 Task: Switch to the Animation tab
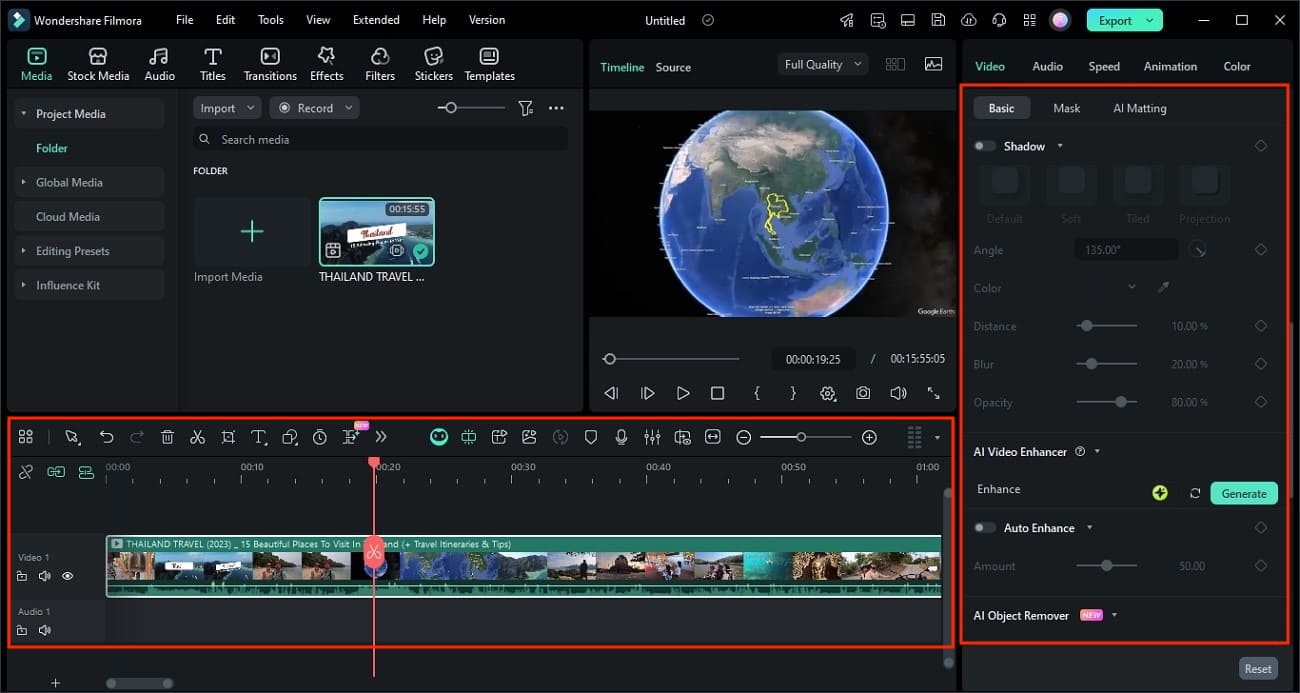click(x=1169, y=66)
